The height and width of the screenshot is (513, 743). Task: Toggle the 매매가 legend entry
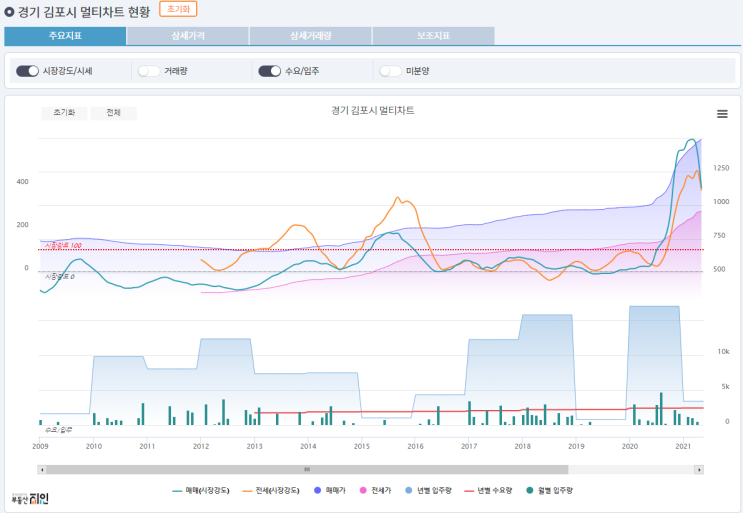click(330, 491)
